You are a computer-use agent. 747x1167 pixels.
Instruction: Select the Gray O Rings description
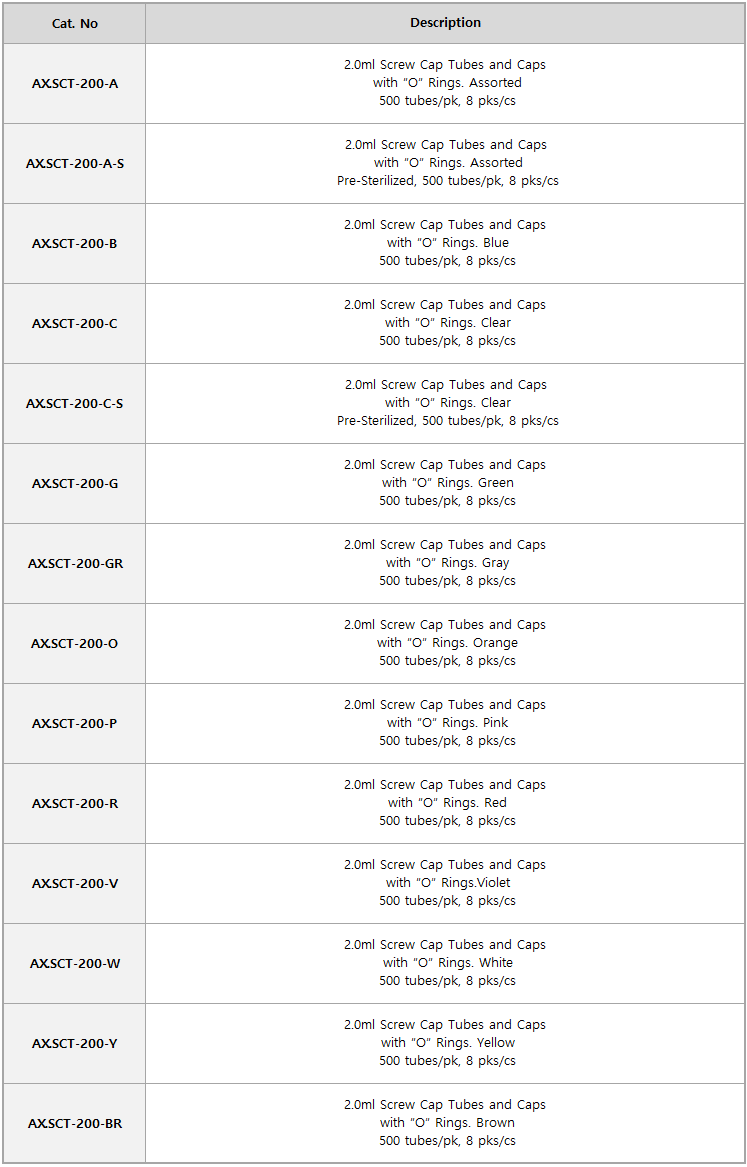tap(445, 563)
